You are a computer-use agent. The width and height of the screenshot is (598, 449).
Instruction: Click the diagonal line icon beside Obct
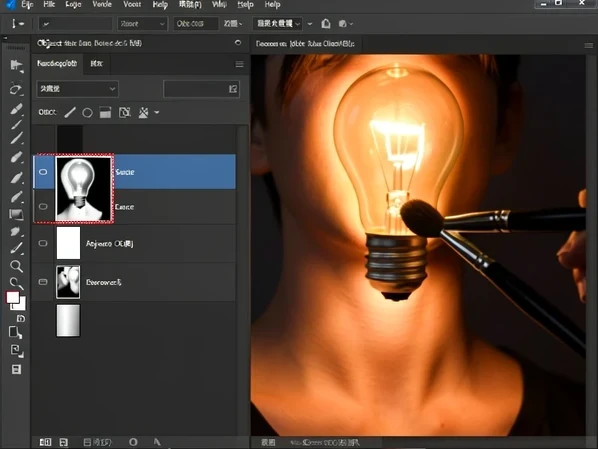coord(70,113)
